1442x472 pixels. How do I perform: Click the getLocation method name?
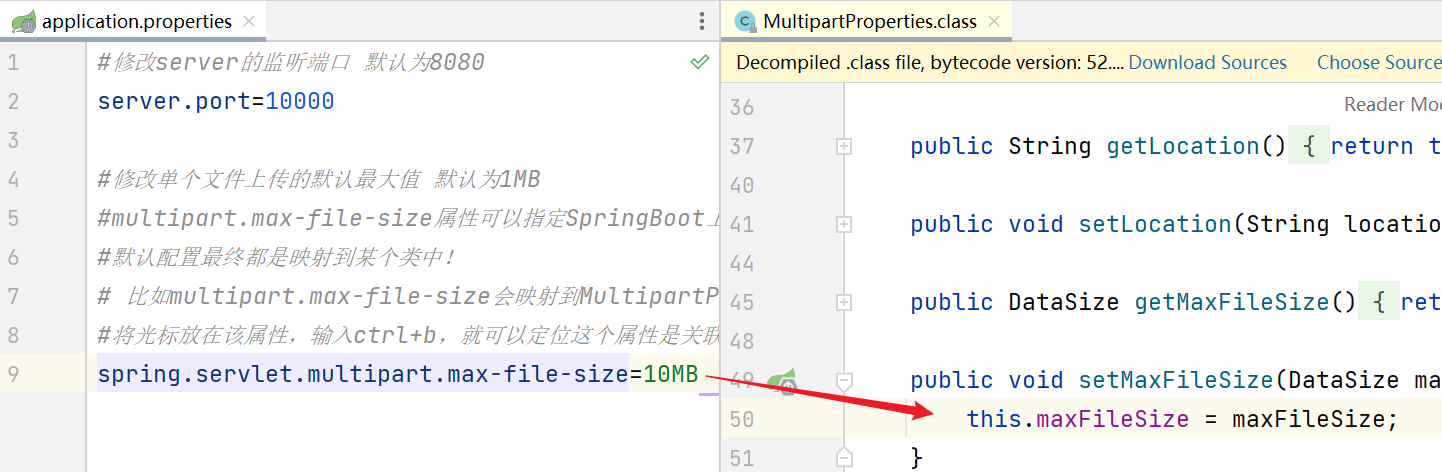1182,146
